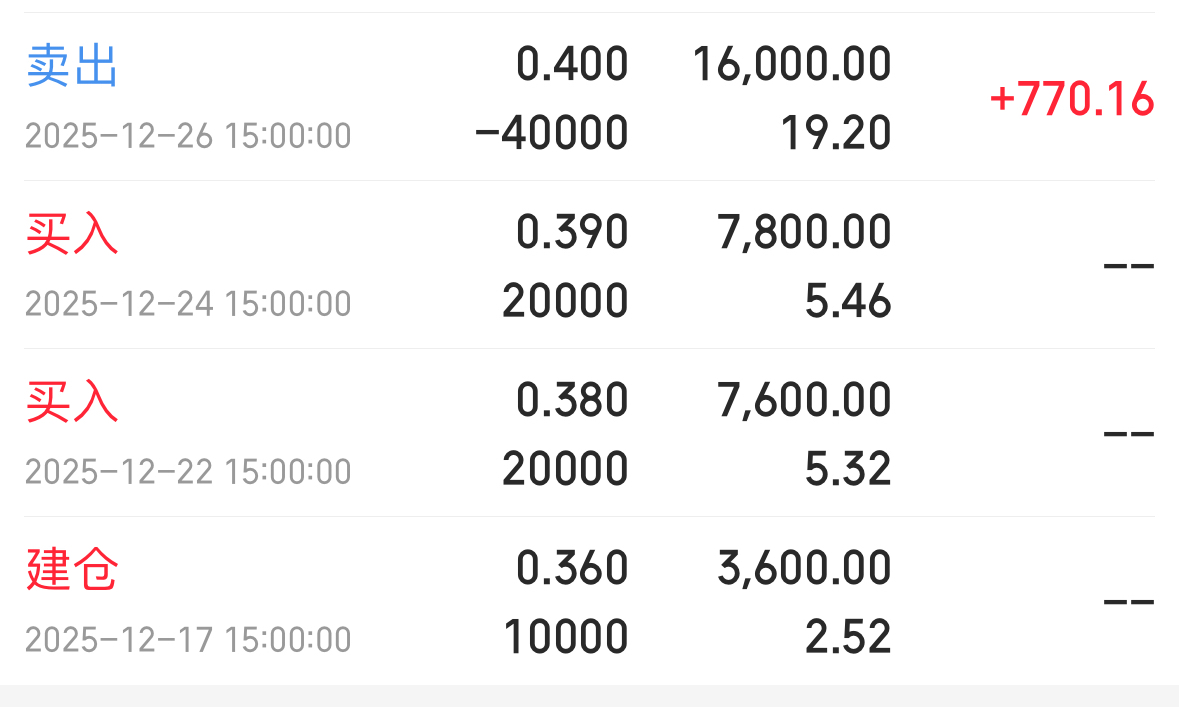This screenshot has width=1179, height=707.
Task: Click the 5.46 fee value
Action: point(848,301)
